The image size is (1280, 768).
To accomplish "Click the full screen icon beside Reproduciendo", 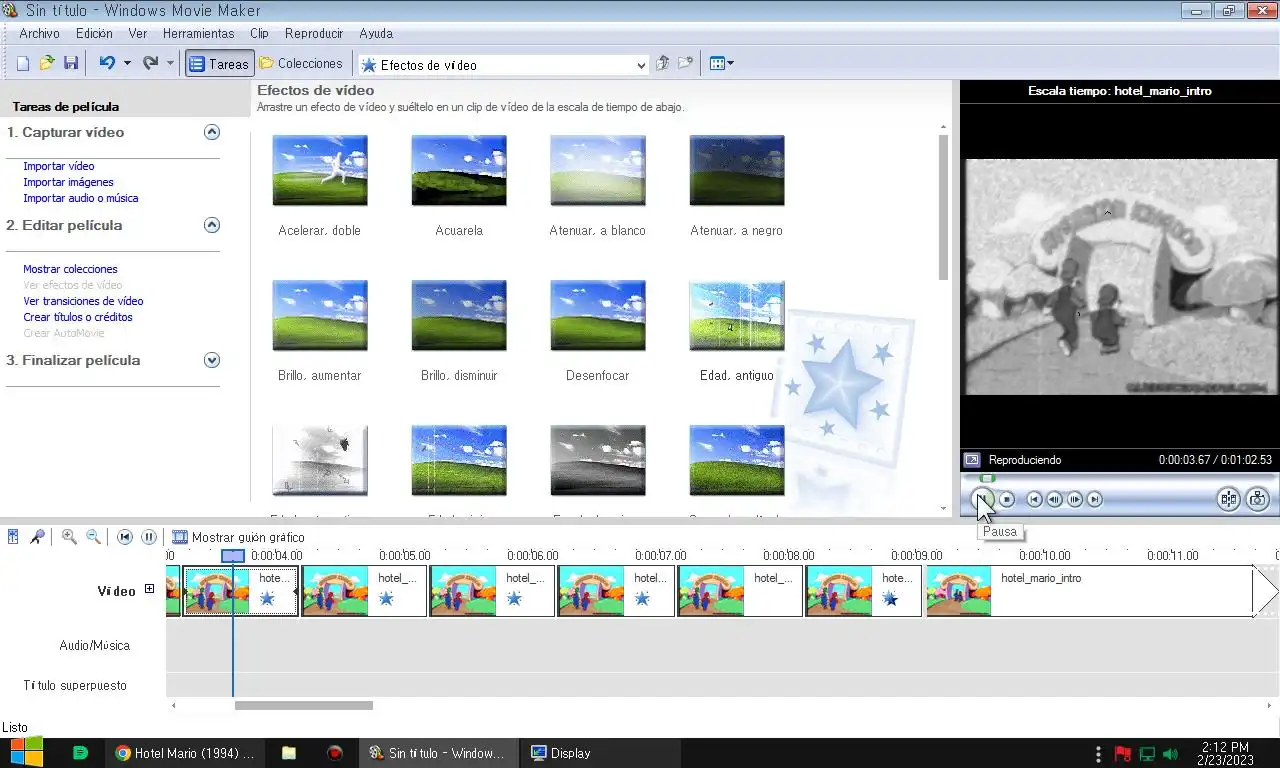I will tap(972, 460).
